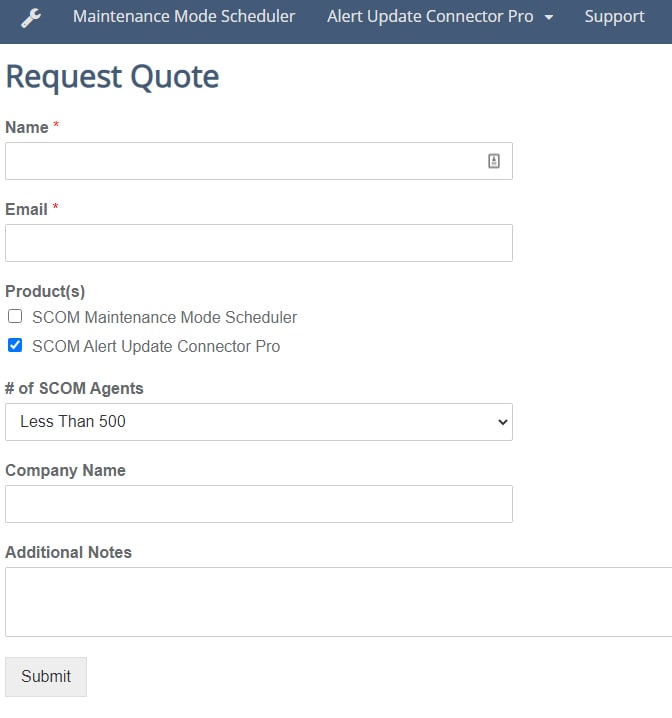Click the '# of SCOM Agents' label
The height and width of the screenshot is (718, 672).
(x=74, y=388)
